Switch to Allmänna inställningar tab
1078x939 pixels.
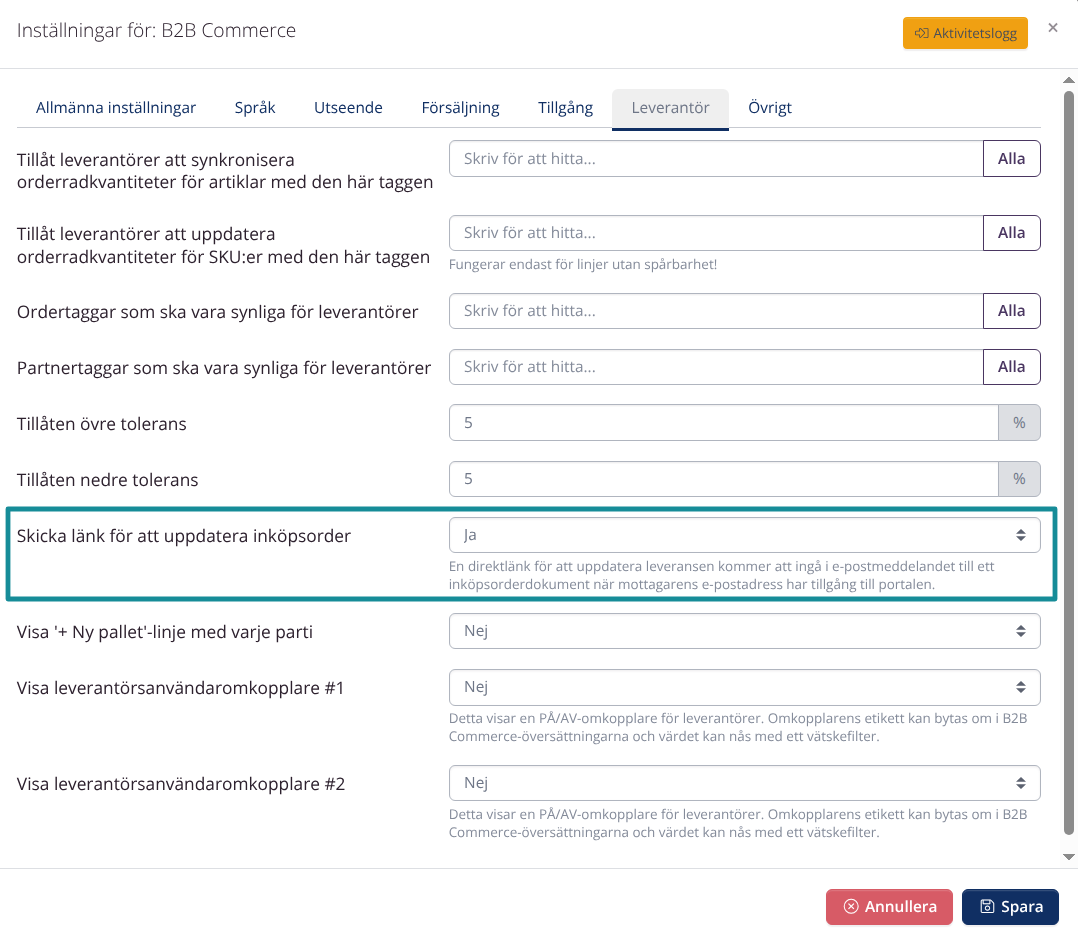point(116,108)
